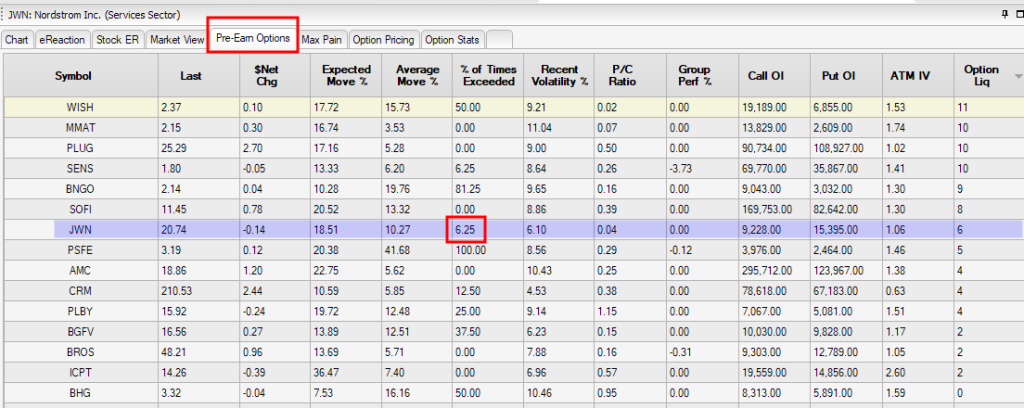Sort by Expected Move % header
This screenshot has height=408, width=1024.
point(346,76)
